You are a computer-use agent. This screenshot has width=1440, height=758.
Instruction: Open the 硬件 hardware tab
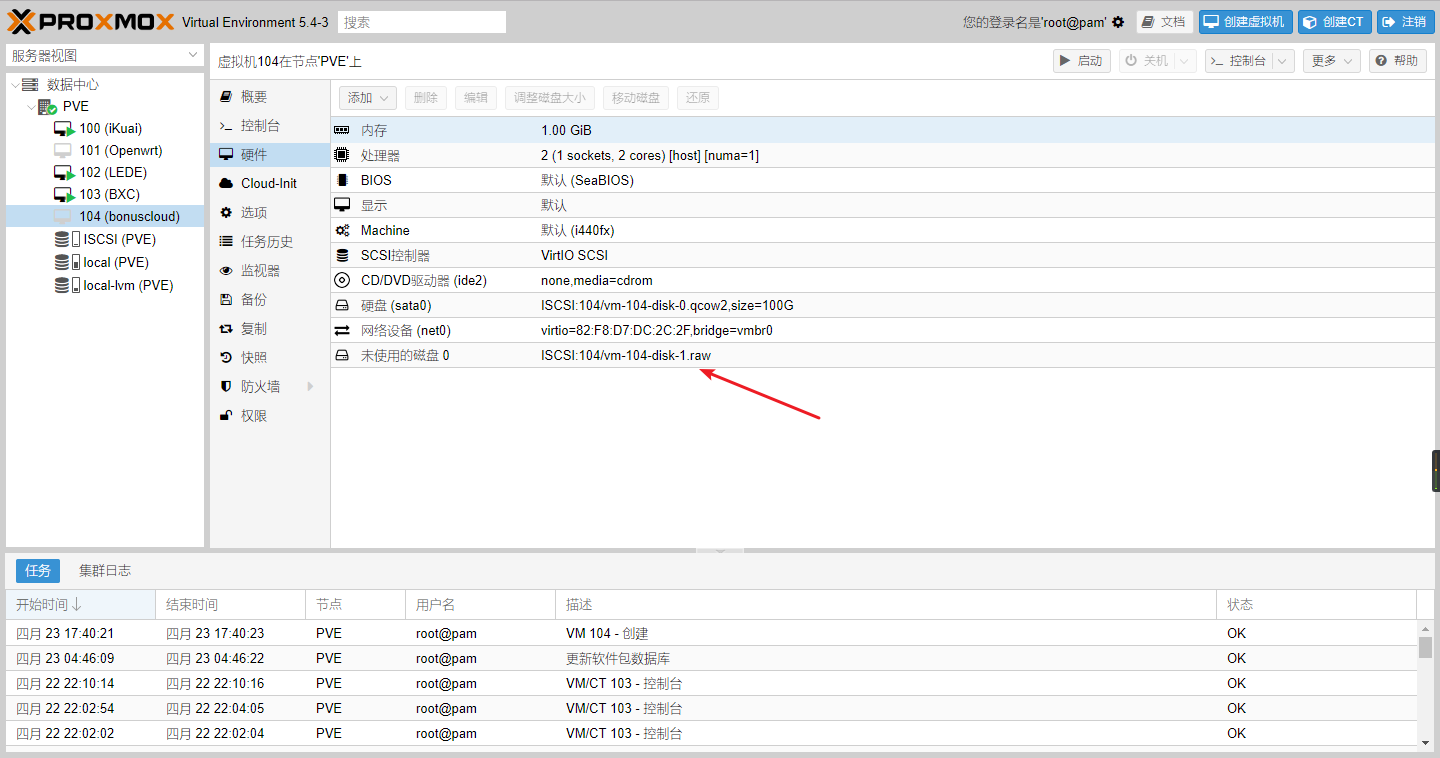[x=270, y=155]
